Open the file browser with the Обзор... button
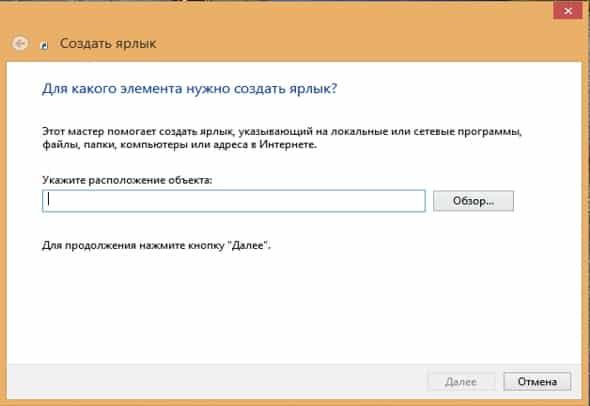 pyautogui.click(x=473, y=201)
